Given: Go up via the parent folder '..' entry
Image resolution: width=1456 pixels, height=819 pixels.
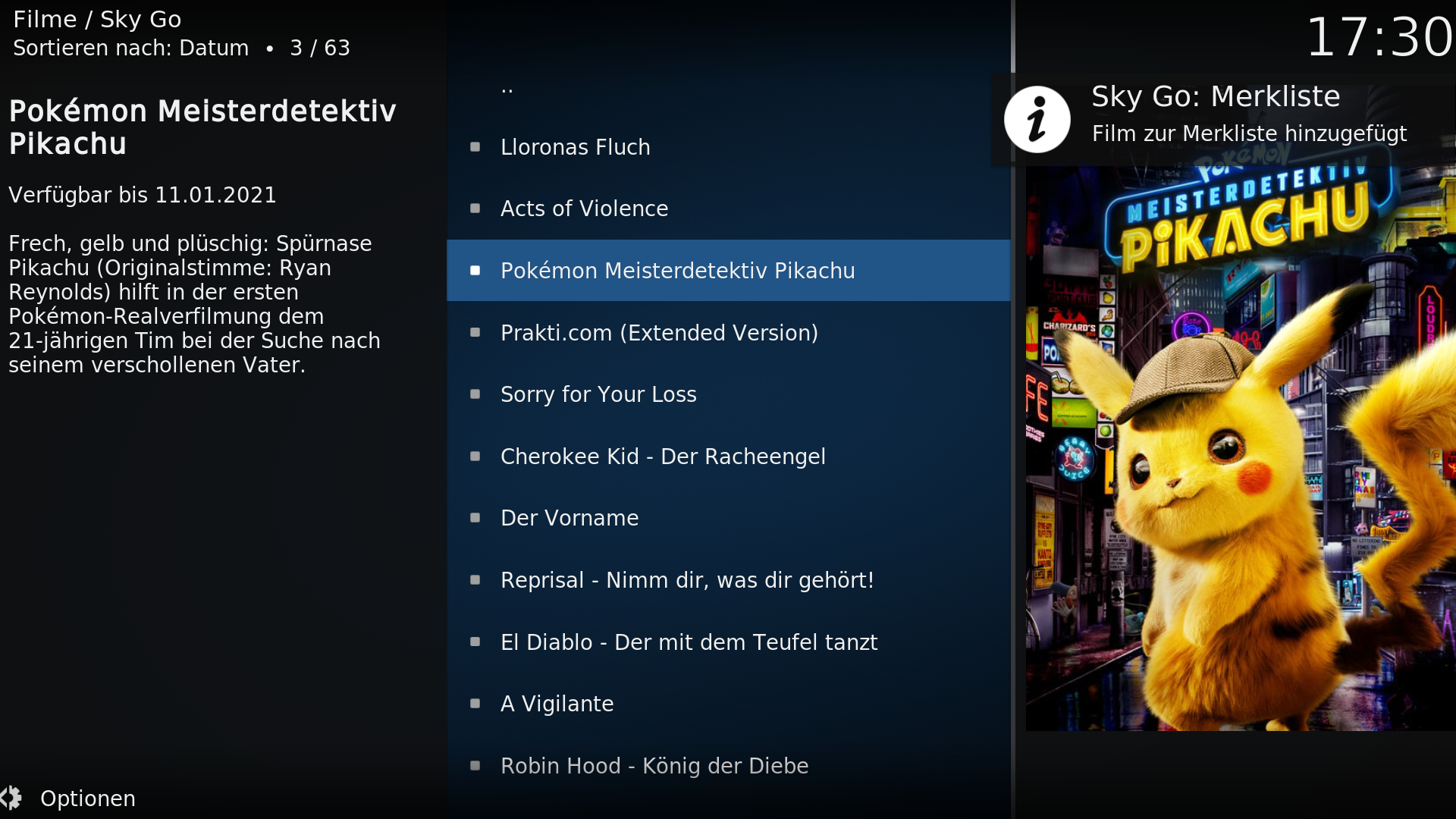Looking at the screenshot, I should [728, 86].
